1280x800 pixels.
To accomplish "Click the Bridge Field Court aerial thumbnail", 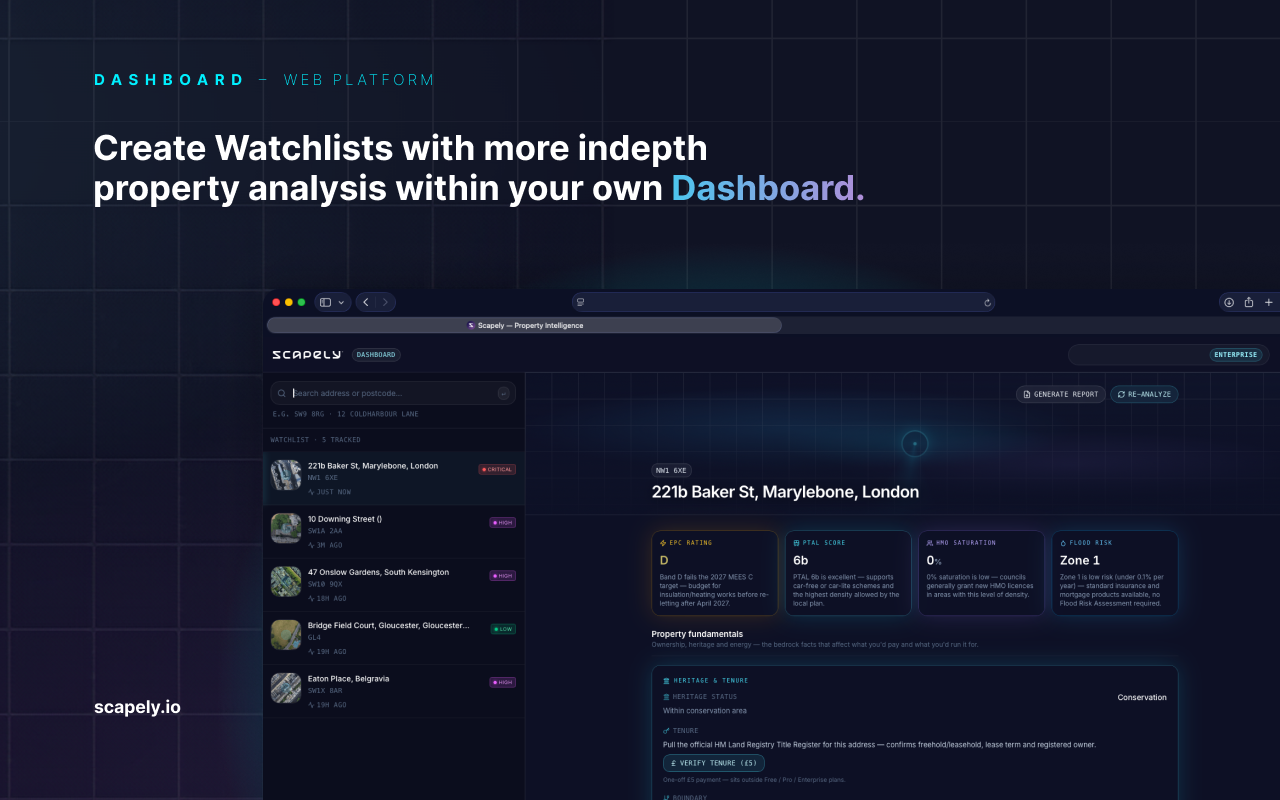I will pos(286,635).
